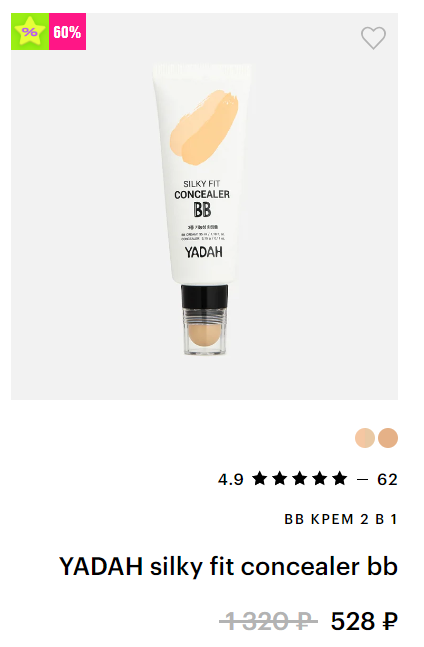Open the YADAH silky fit concealer bb title

(228, 566)
